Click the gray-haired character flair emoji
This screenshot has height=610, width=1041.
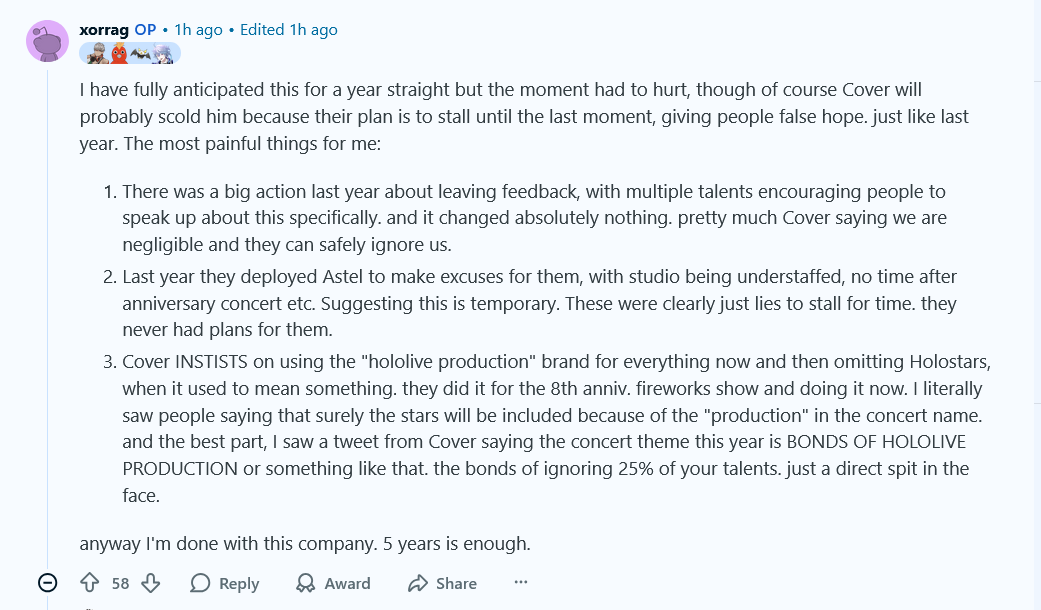(96, 53)
